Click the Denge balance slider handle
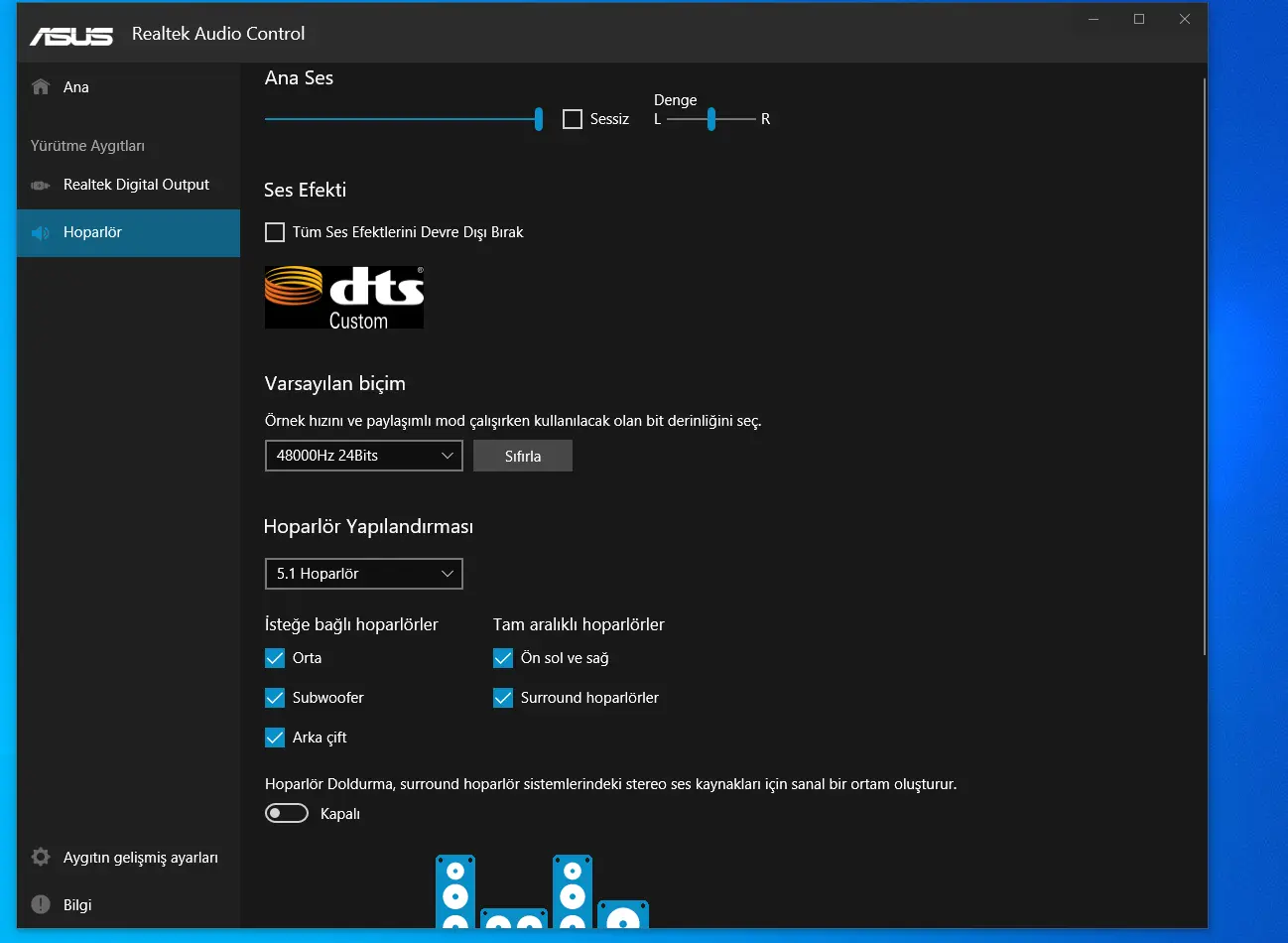 point(711,119)
